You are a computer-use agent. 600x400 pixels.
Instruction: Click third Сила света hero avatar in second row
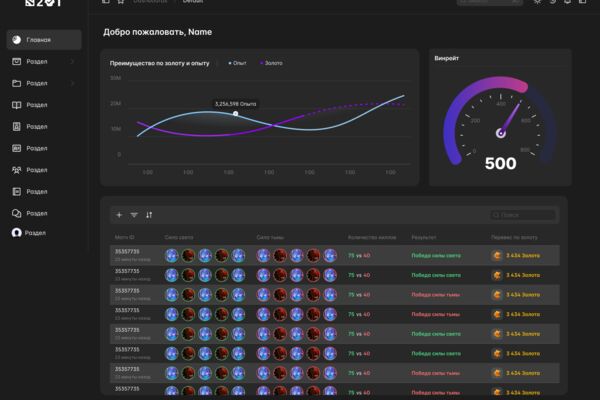(x=205, y=275)
